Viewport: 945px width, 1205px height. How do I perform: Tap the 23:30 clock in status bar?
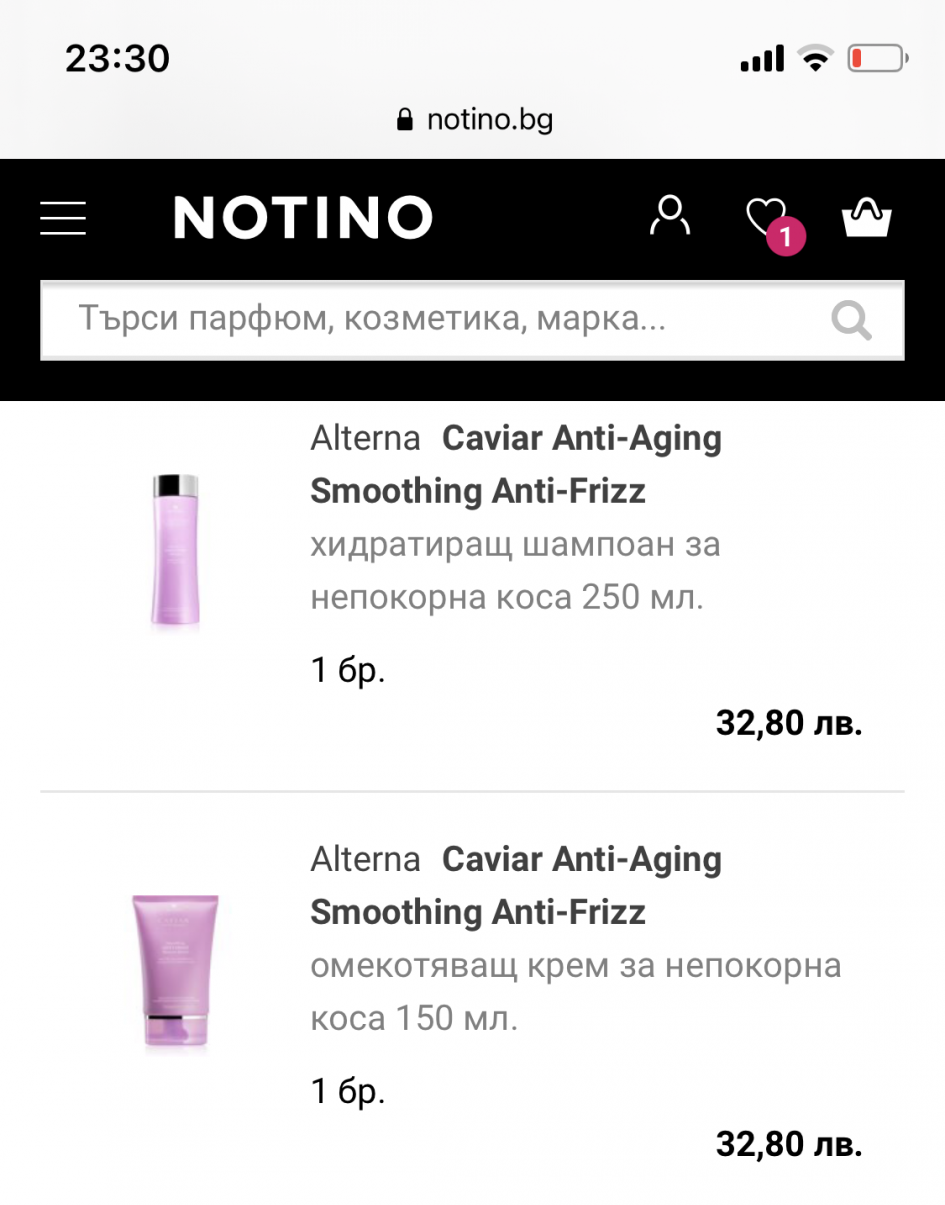tap(117, 59)
